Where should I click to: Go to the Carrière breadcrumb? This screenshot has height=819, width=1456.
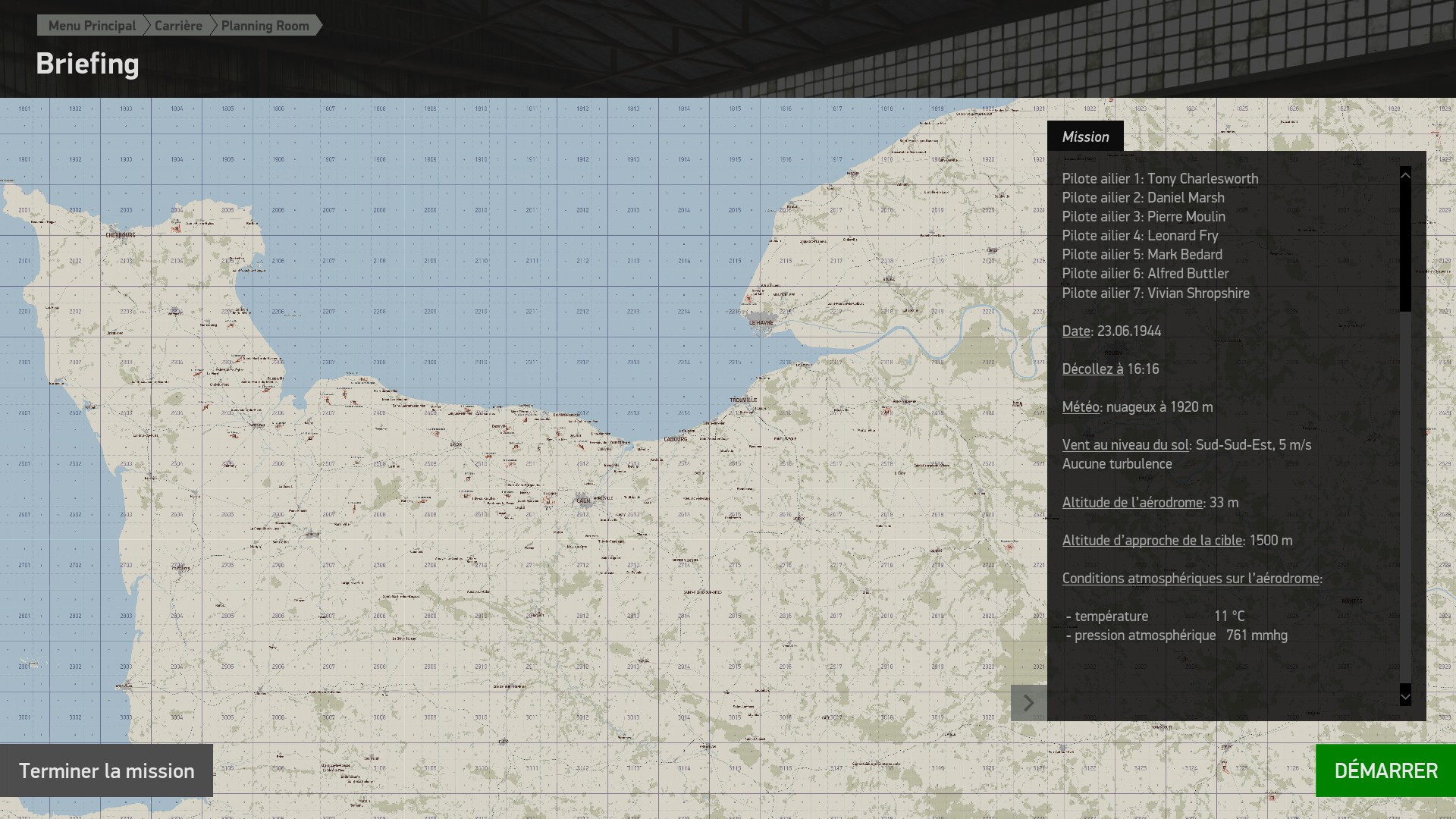[178, 26]
